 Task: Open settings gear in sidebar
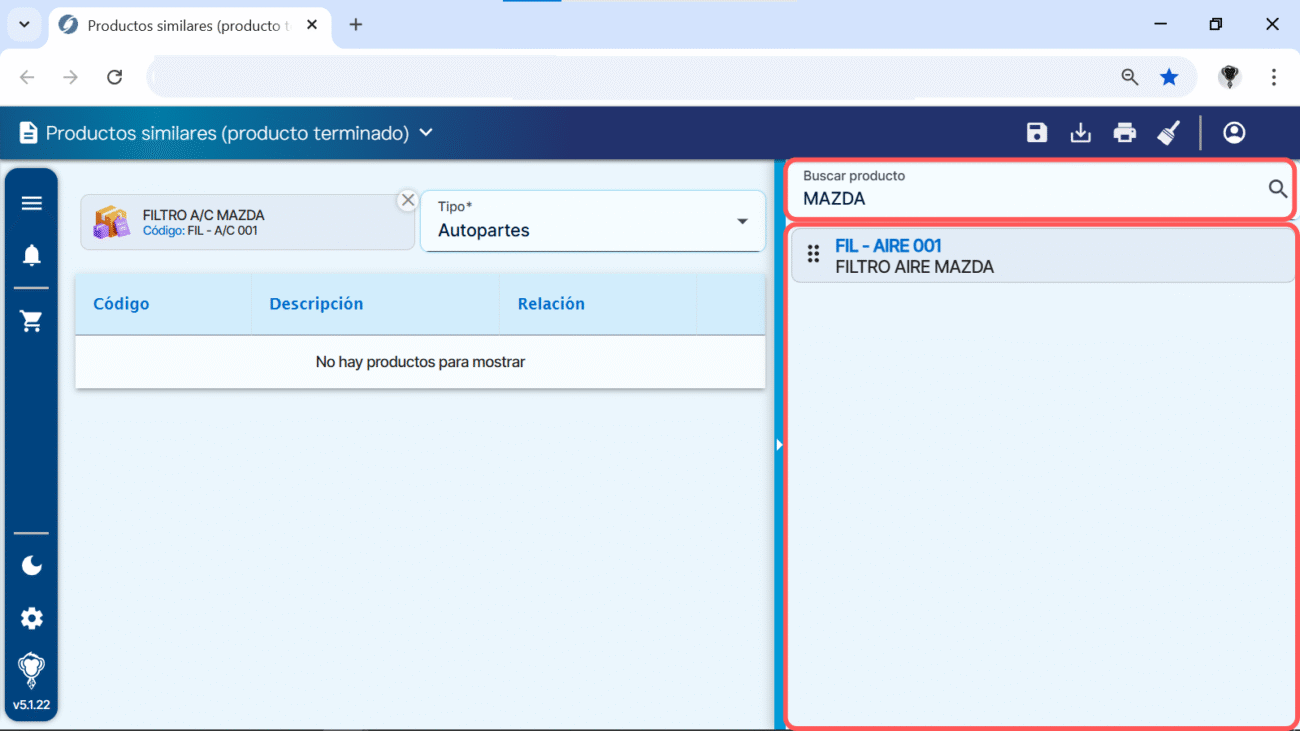point(32,618)
